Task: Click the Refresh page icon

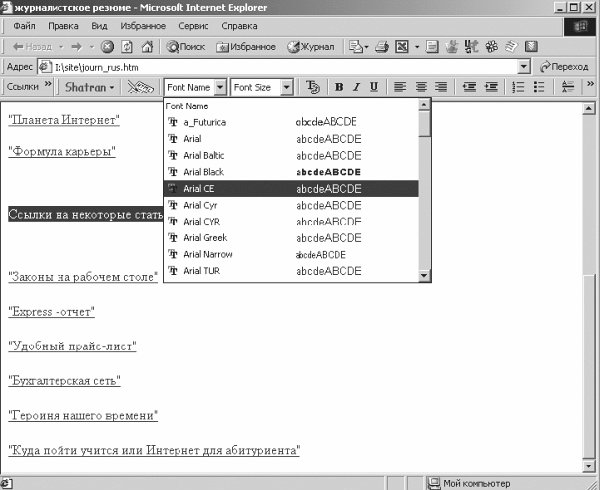Action: 127,47
